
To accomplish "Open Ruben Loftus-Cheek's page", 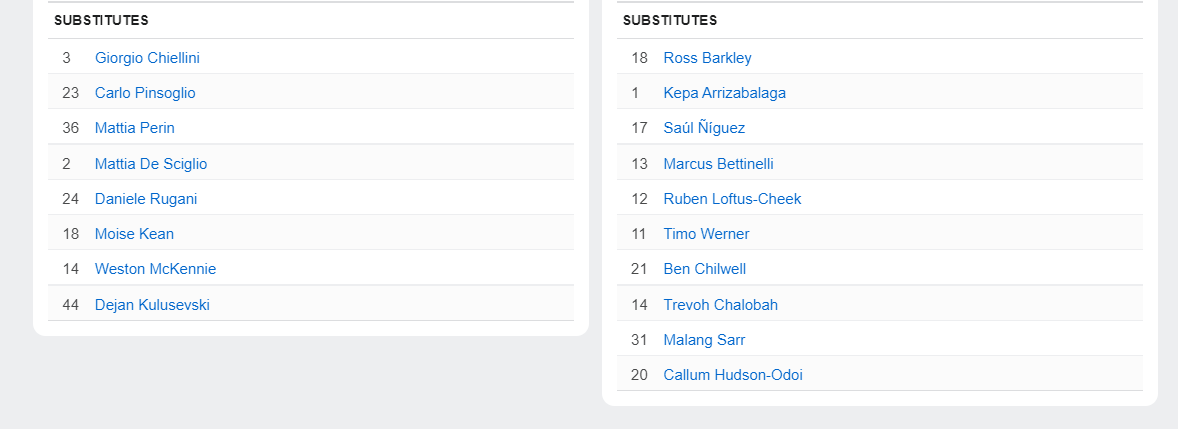I will (x=732, y=199).
